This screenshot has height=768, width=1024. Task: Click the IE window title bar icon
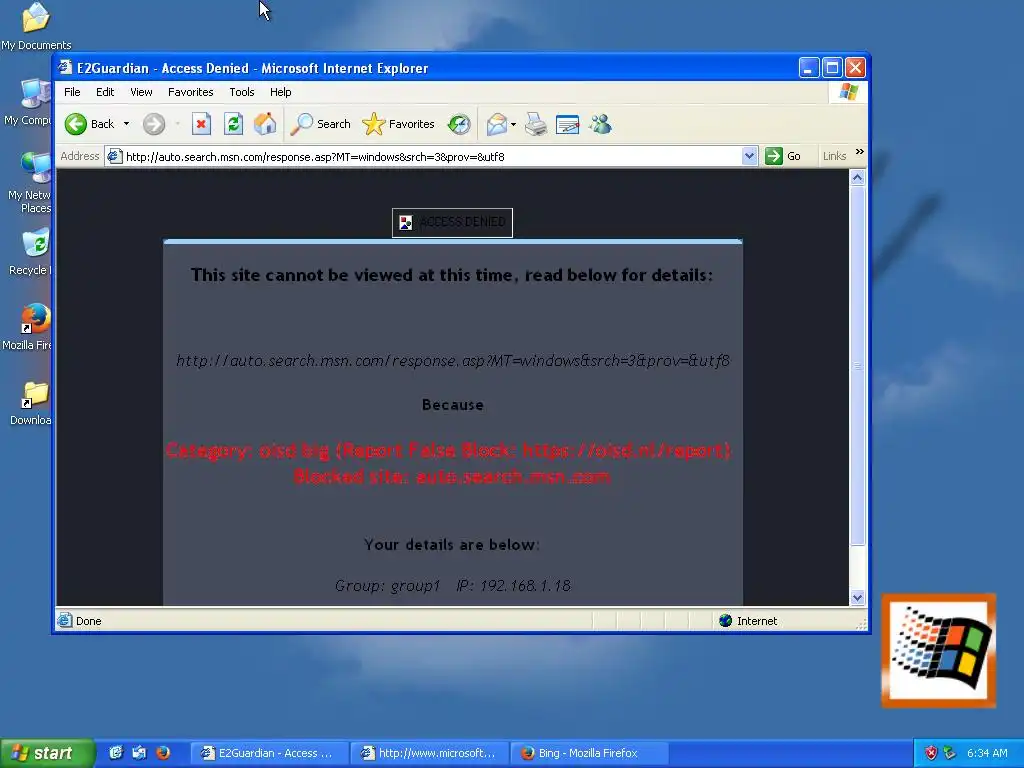65,67
